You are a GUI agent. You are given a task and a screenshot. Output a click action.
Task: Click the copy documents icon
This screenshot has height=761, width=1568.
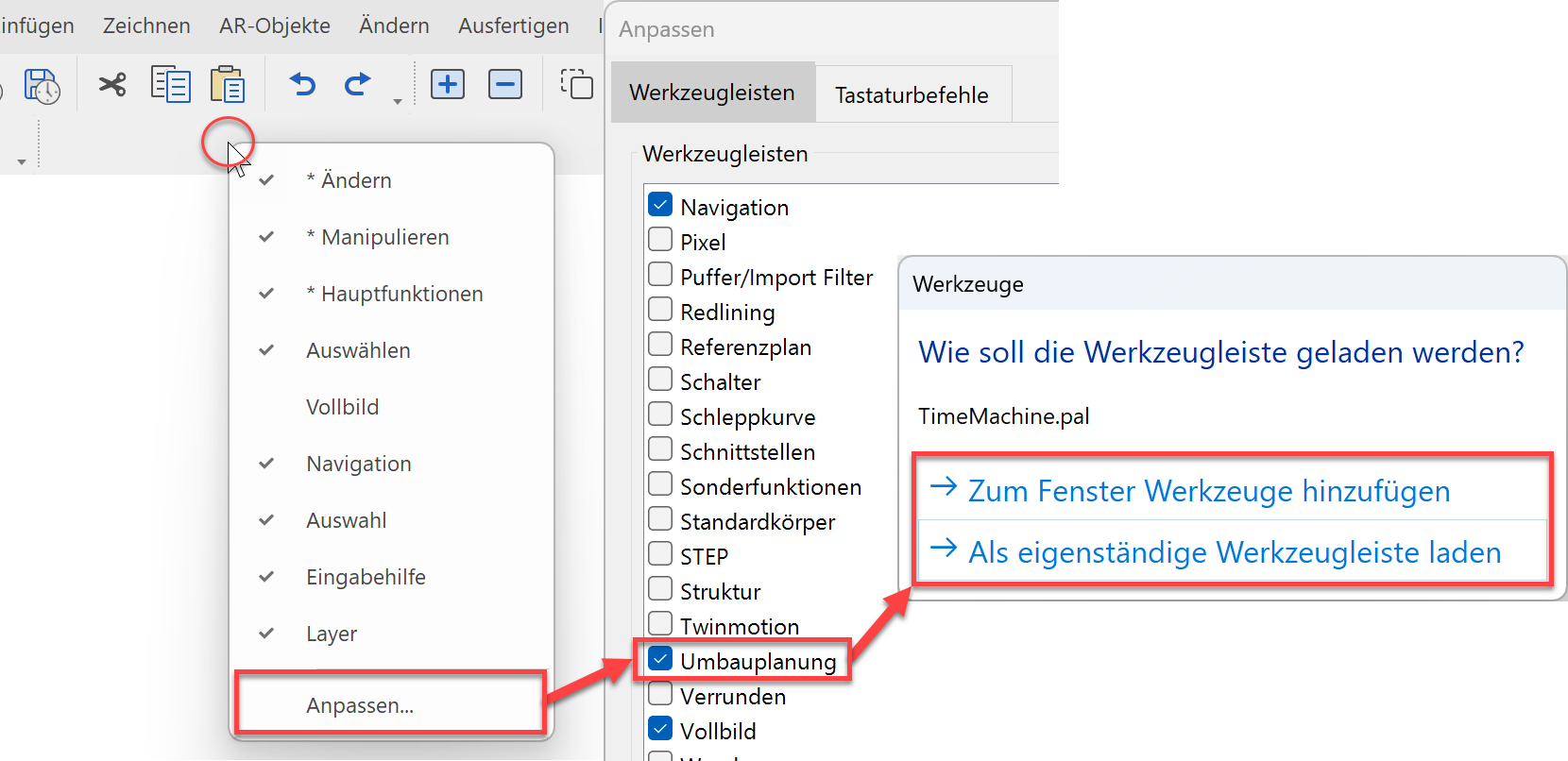pyautogui.click(x=171, y=85)
